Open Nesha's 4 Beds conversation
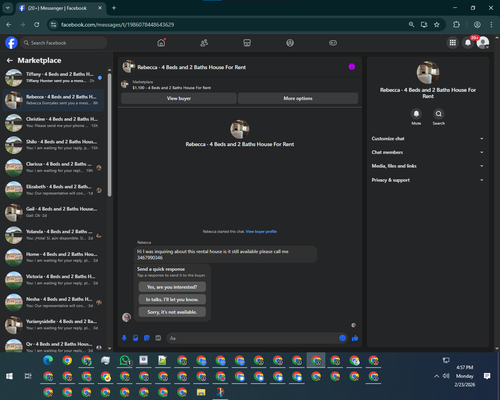 coord(54,302)
